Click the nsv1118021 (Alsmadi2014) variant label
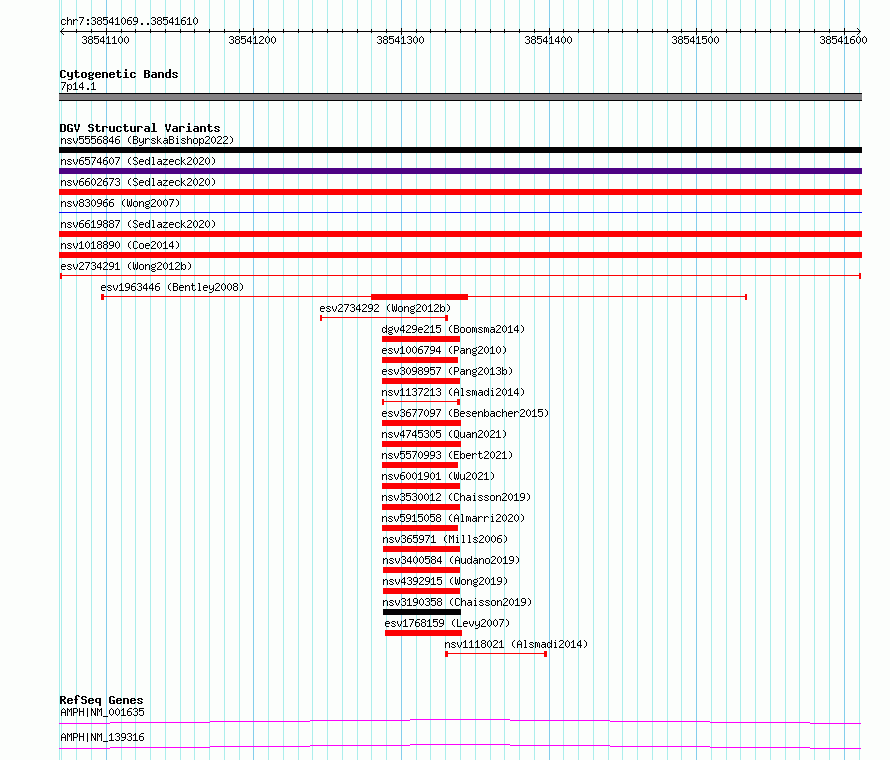The image size is (890, 760). pos(516,644)
